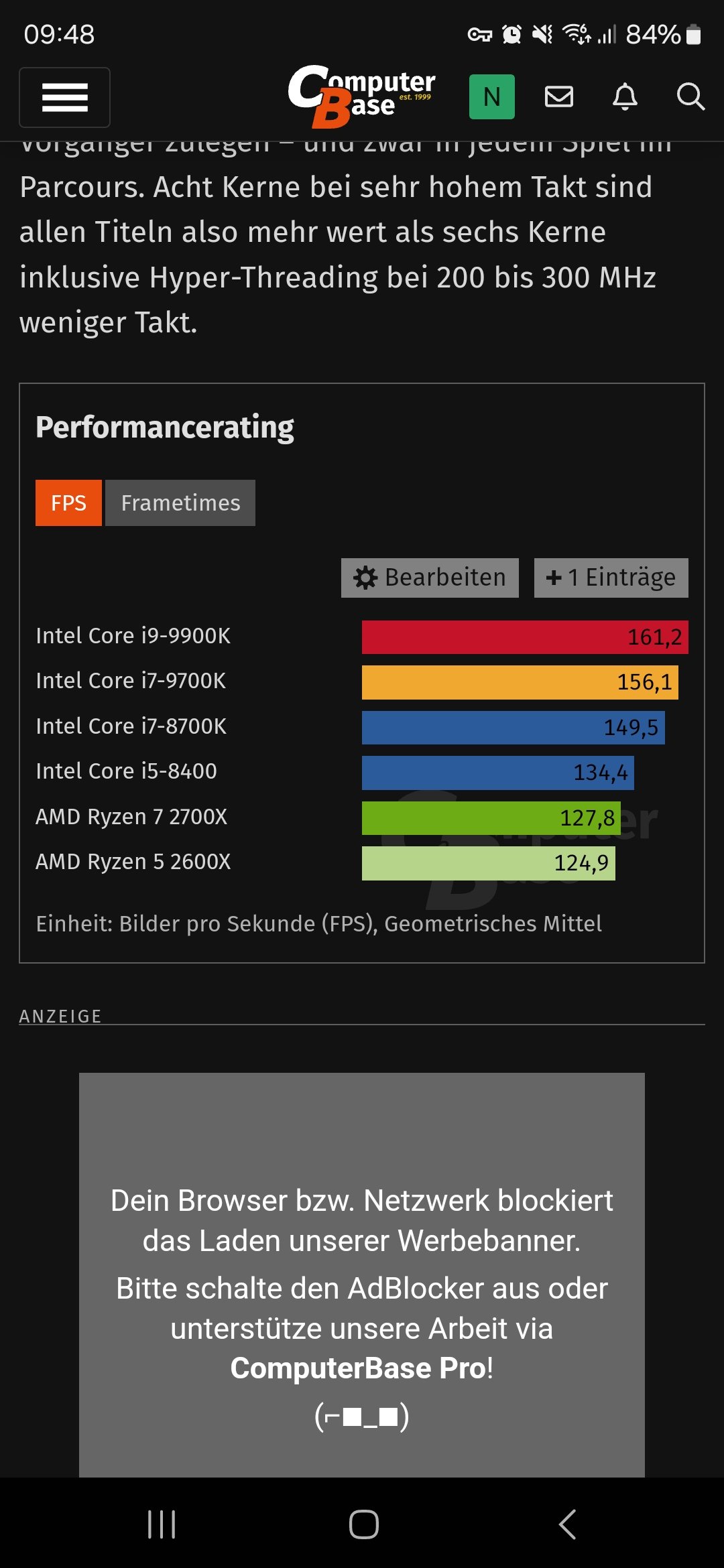Click the light green Ryzen 5 2600X bar

(x=488, y=863)
